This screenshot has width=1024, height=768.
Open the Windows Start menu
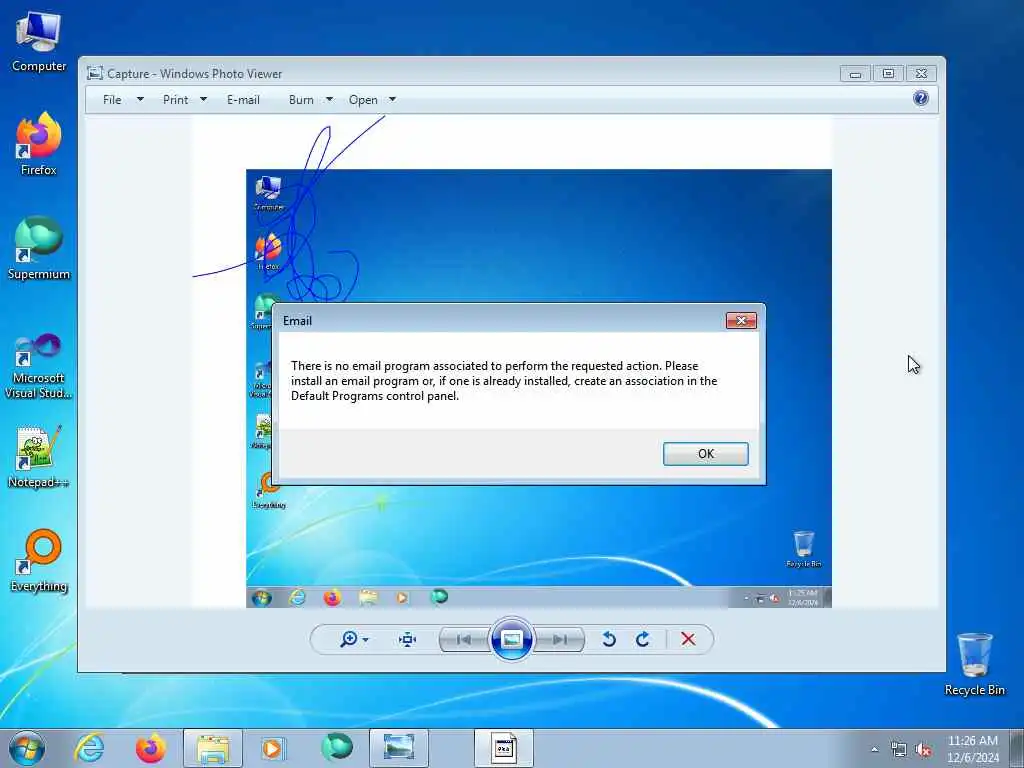[27, 748]
